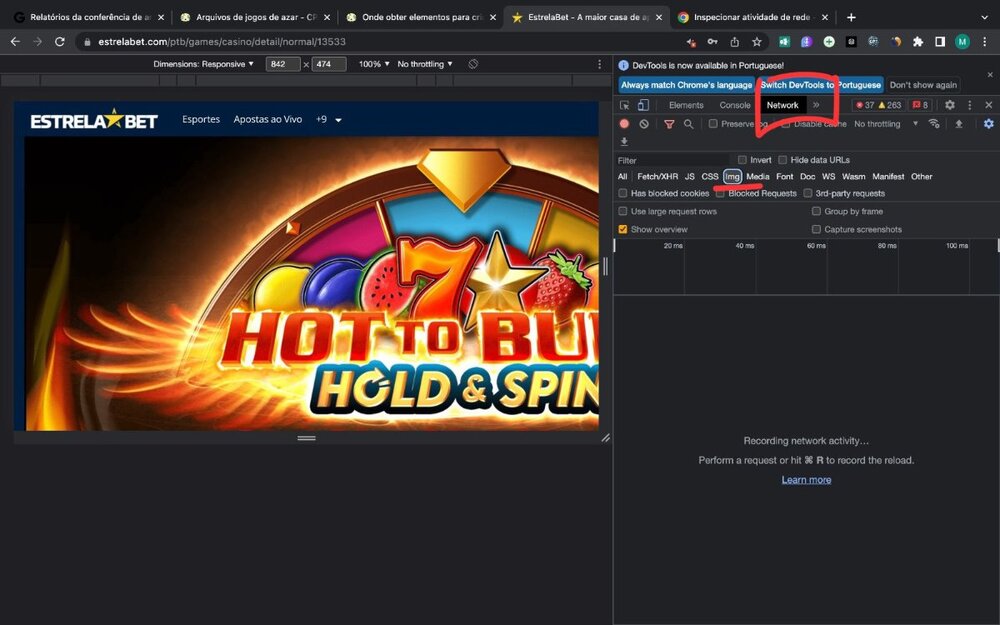Open Chrome tab search dropdown

984,17
